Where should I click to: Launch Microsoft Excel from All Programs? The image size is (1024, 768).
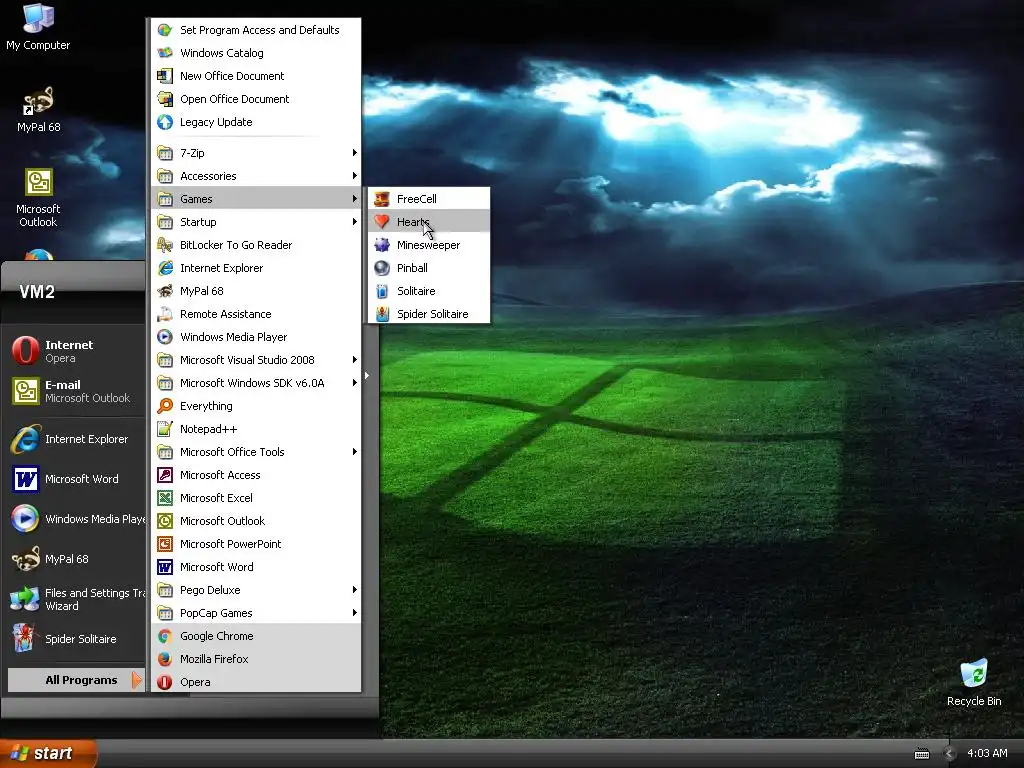click(256, 498)
